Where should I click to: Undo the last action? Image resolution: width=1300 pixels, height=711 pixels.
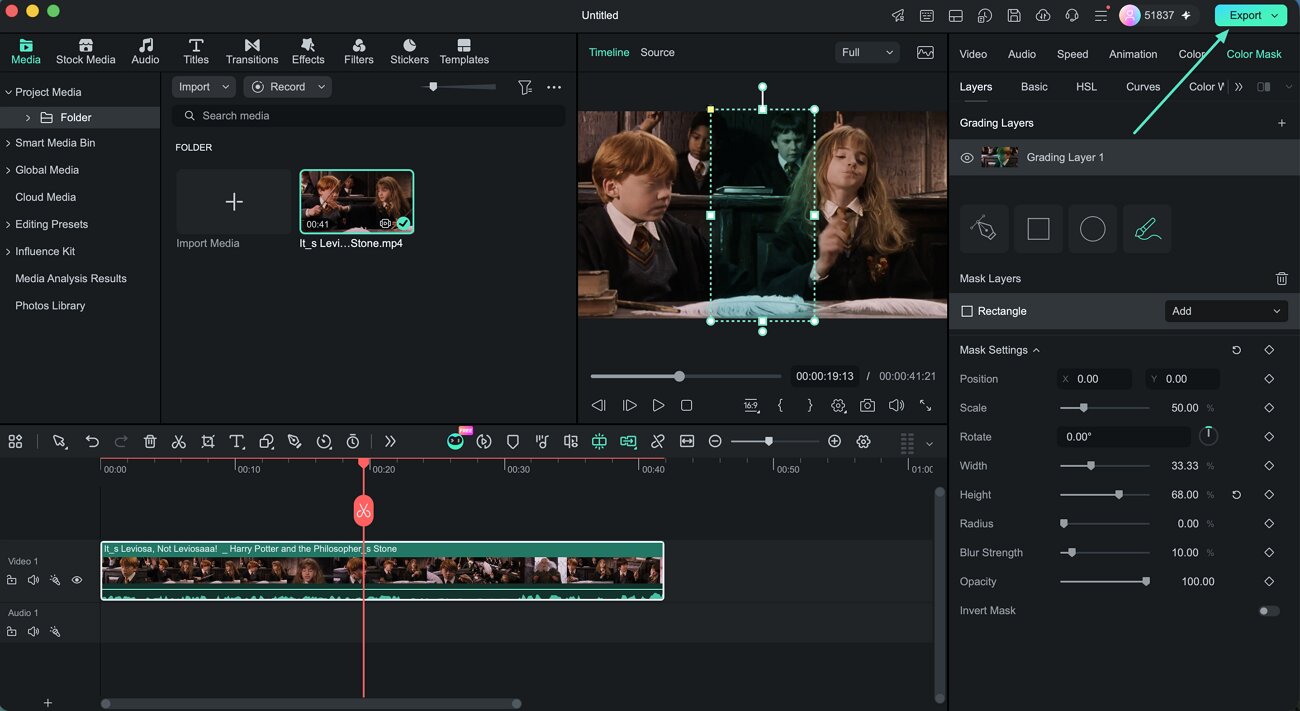92,441
